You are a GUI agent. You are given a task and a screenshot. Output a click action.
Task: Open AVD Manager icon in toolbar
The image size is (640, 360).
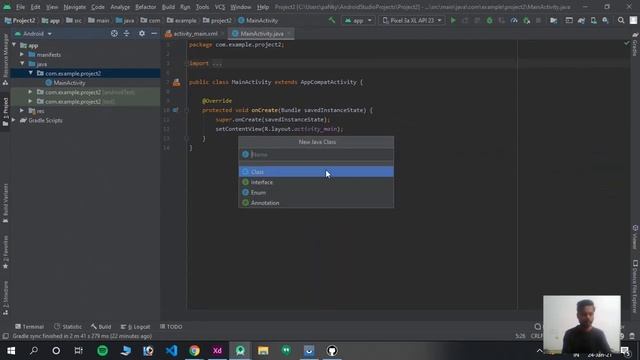click(x=593, y=20)
